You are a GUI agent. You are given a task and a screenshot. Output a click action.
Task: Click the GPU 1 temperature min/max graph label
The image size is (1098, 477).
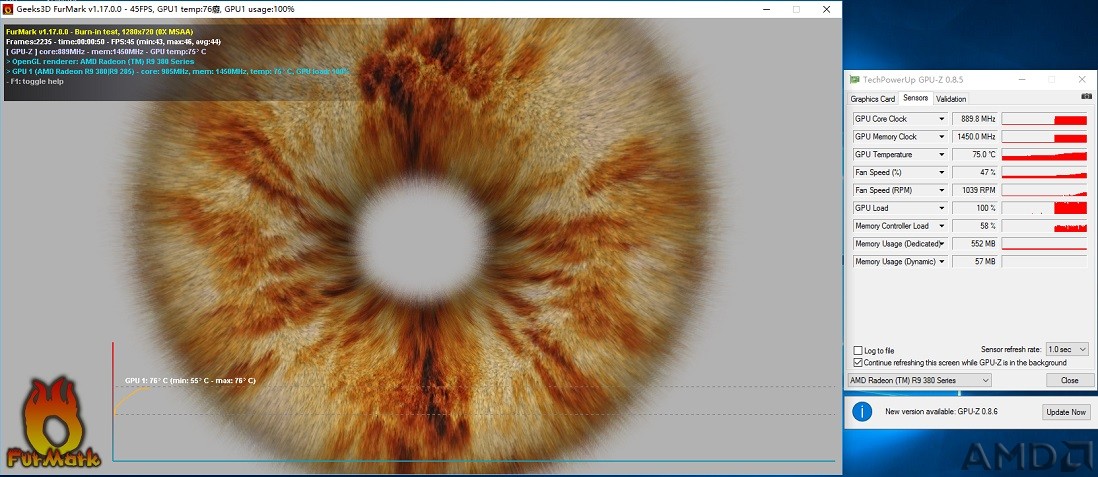pos(190,380)
